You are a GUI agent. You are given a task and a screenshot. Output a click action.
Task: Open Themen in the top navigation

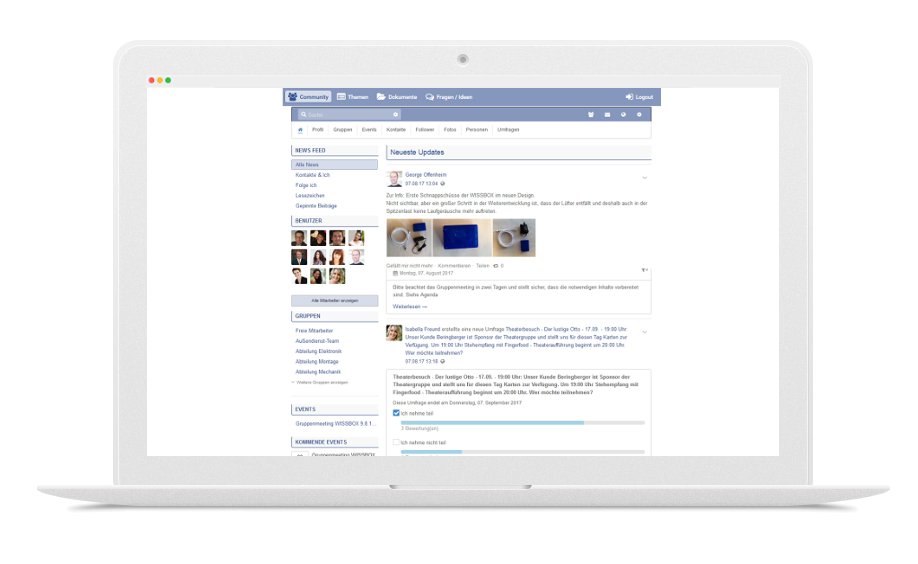[352, 97]
